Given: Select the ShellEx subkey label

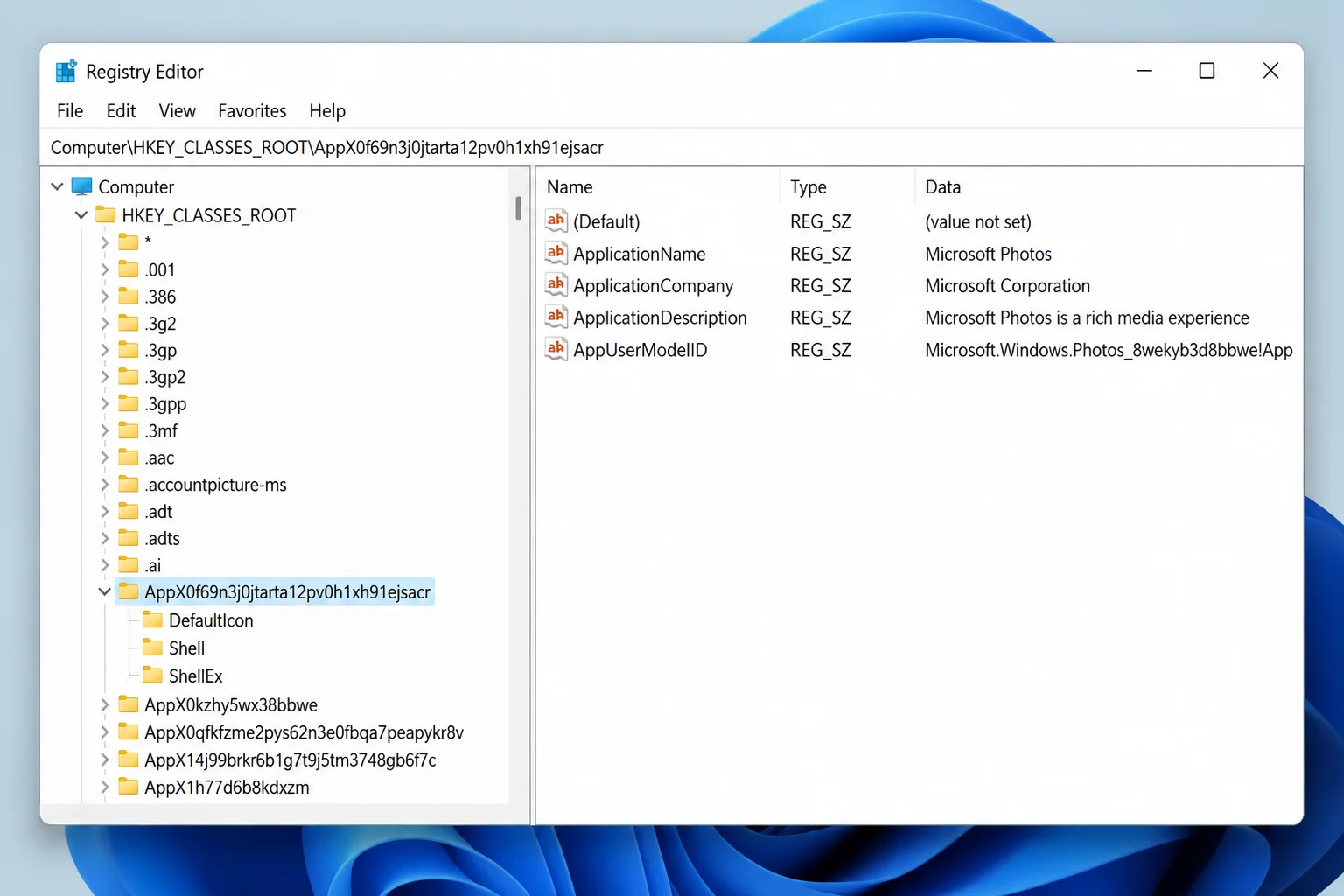Looking at the screenshot, I should pyautogui.click(x=195, y=675).
